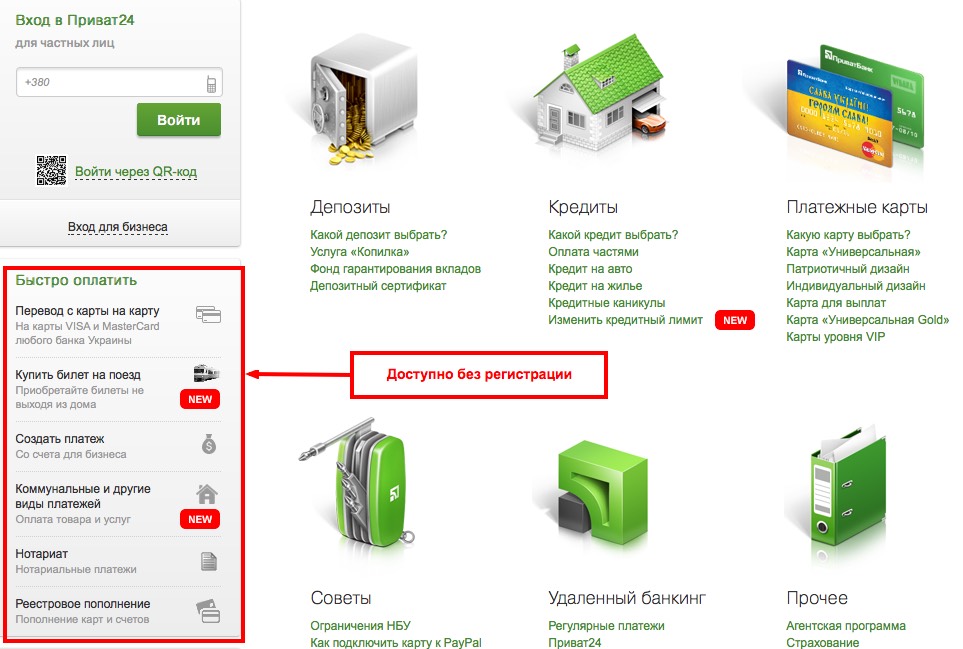Click the green Войти button
Screen dimensions: 963x649
click(x=179, y=120)
